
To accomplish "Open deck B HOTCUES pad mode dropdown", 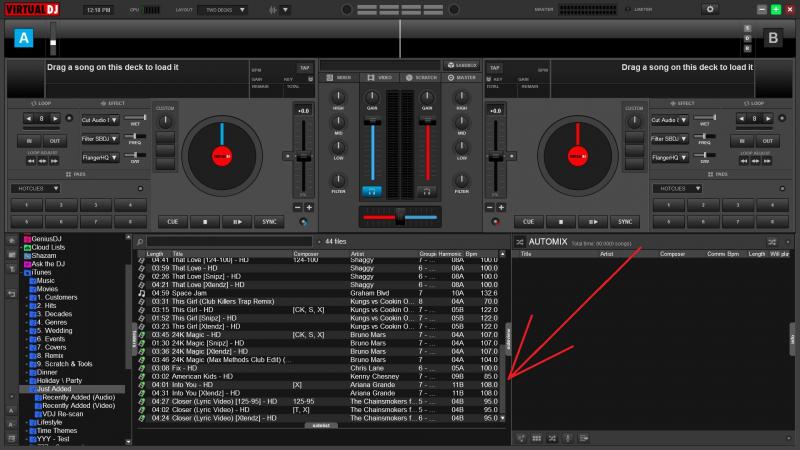I will click(678, 188).
